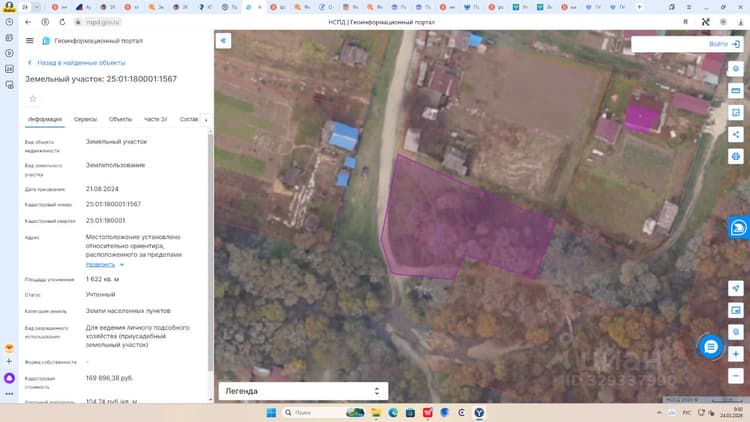This screenshot has width=750, height=422.
Task: Locate my position with arrow icon
Action: tap(736, 289)
